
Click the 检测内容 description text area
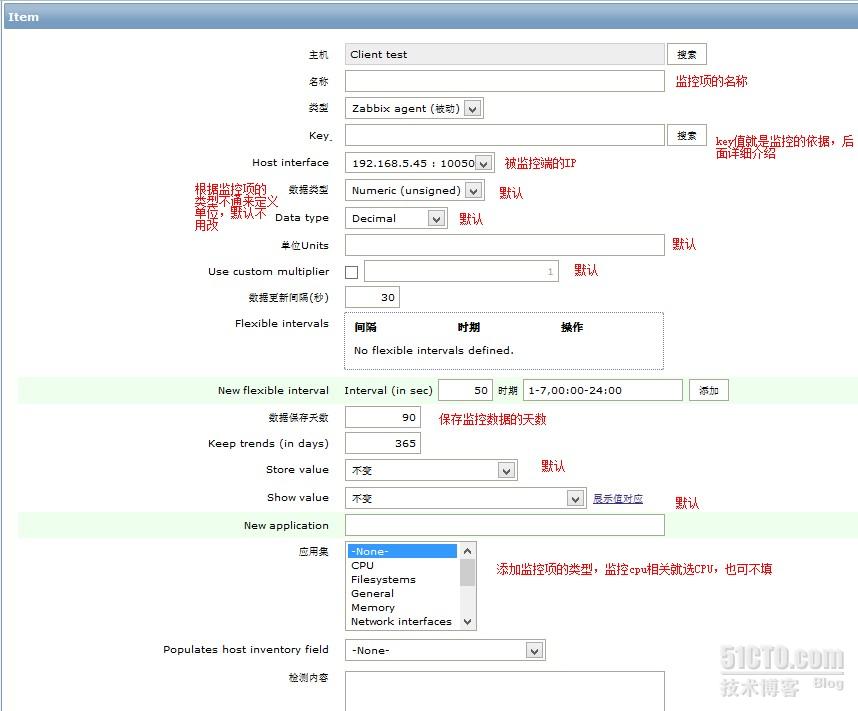(x=505, y=691)
